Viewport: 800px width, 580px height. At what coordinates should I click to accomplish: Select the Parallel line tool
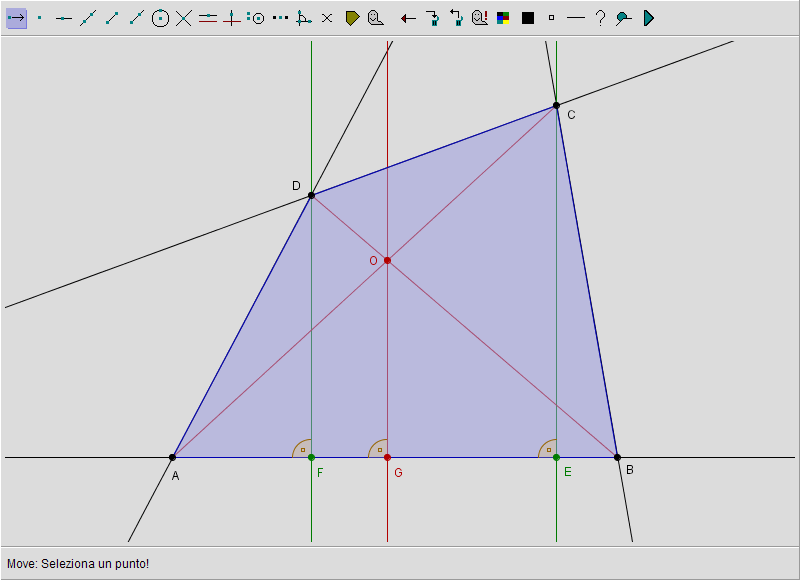click(208, 18)
